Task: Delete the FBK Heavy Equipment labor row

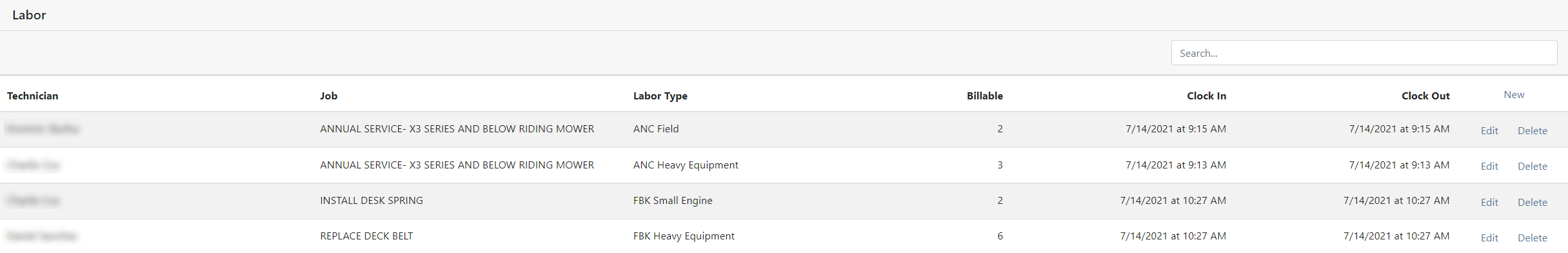Action: pos(1532,238)
